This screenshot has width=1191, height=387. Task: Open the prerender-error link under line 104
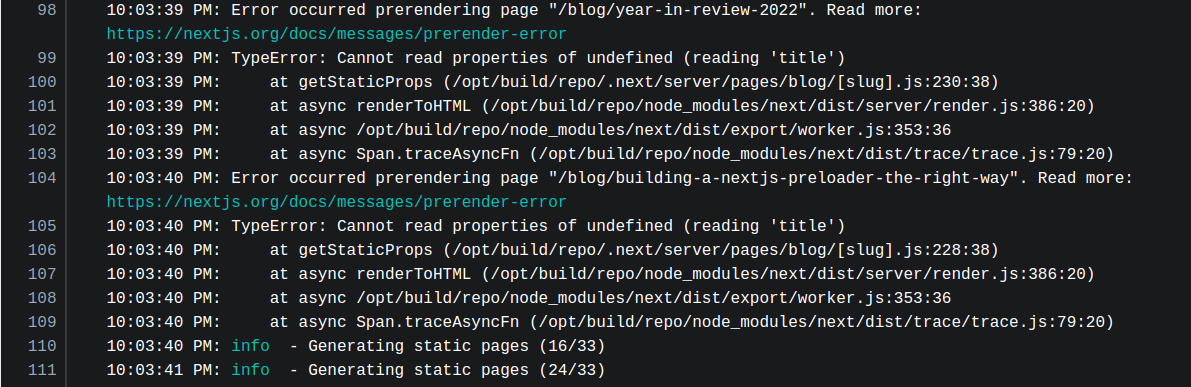tap(336, 203)
